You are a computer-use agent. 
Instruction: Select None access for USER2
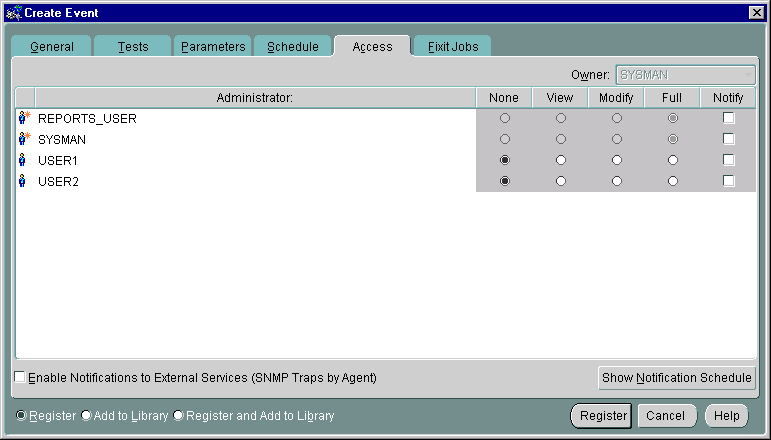pyautogui.click(x=504, y=181)
